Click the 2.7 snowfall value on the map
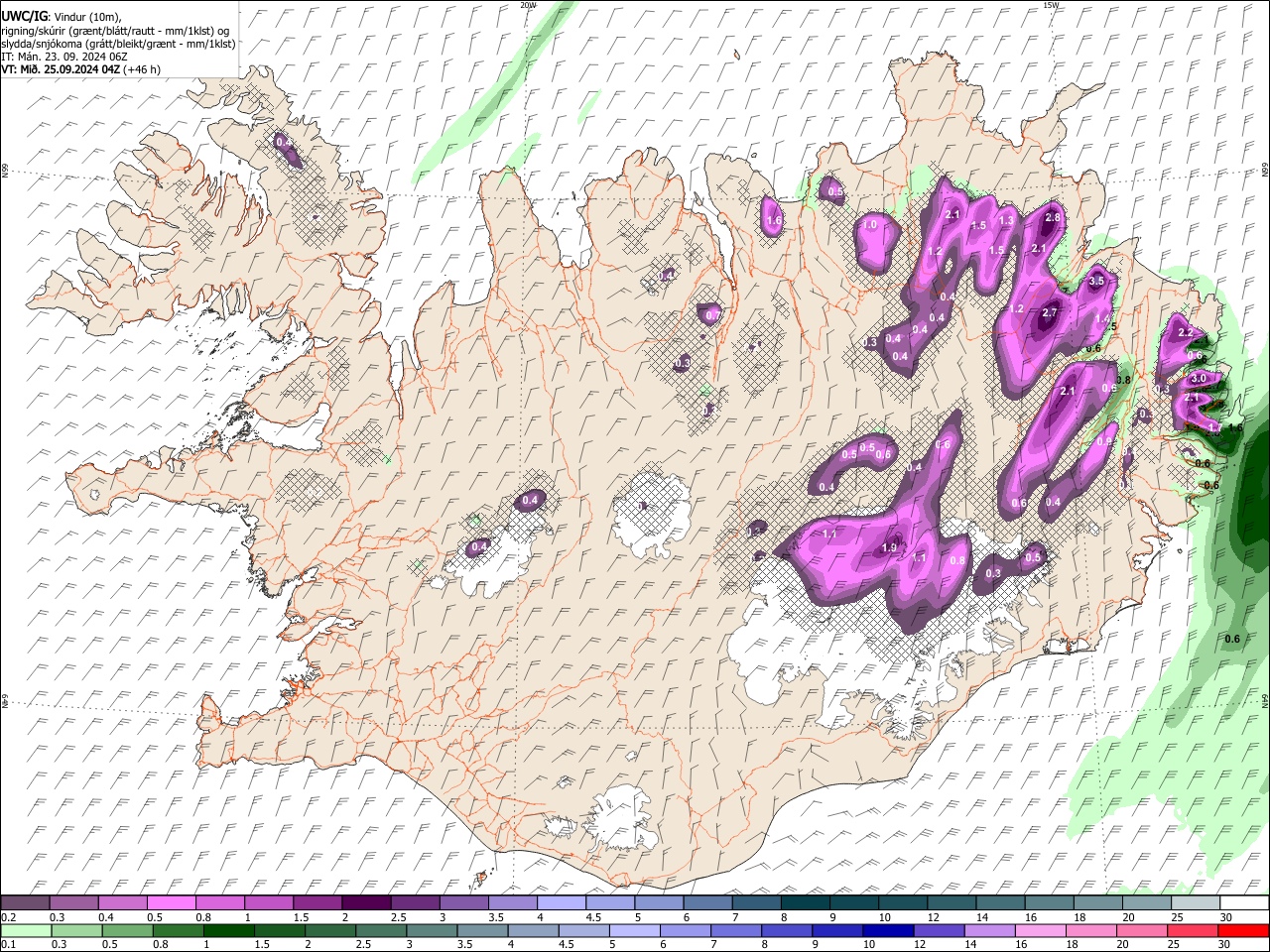This screenshot has height=952, width=1270. click(1050, 313)
